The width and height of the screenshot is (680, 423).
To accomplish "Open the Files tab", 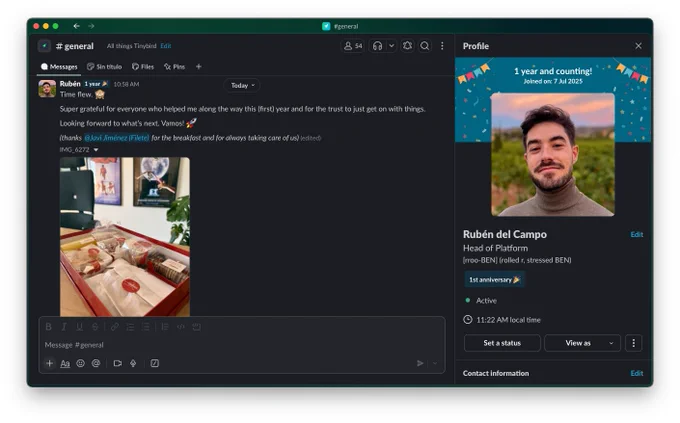I will [x=143, y=66].
